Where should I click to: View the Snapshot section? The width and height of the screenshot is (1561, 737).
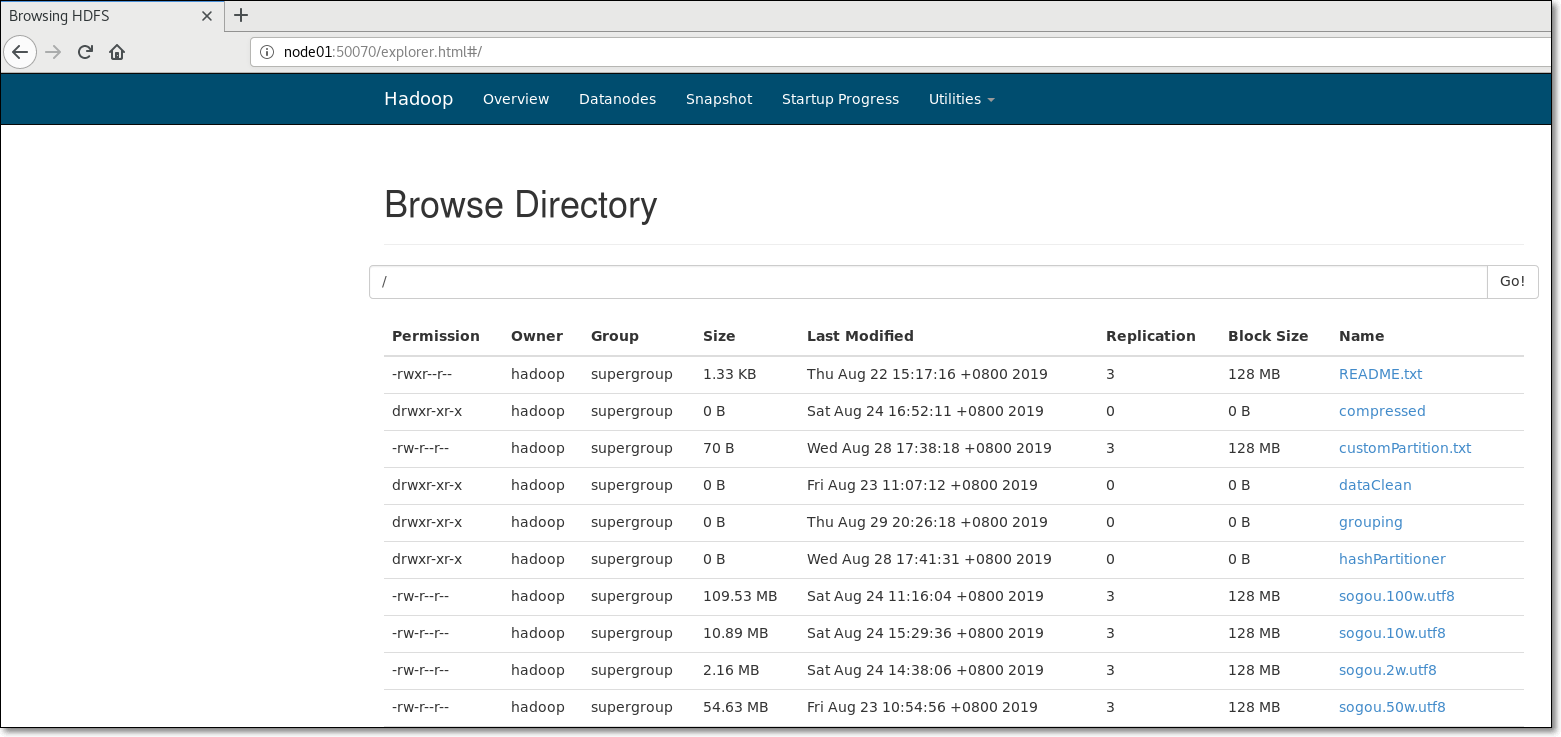(x=719, y=98)
